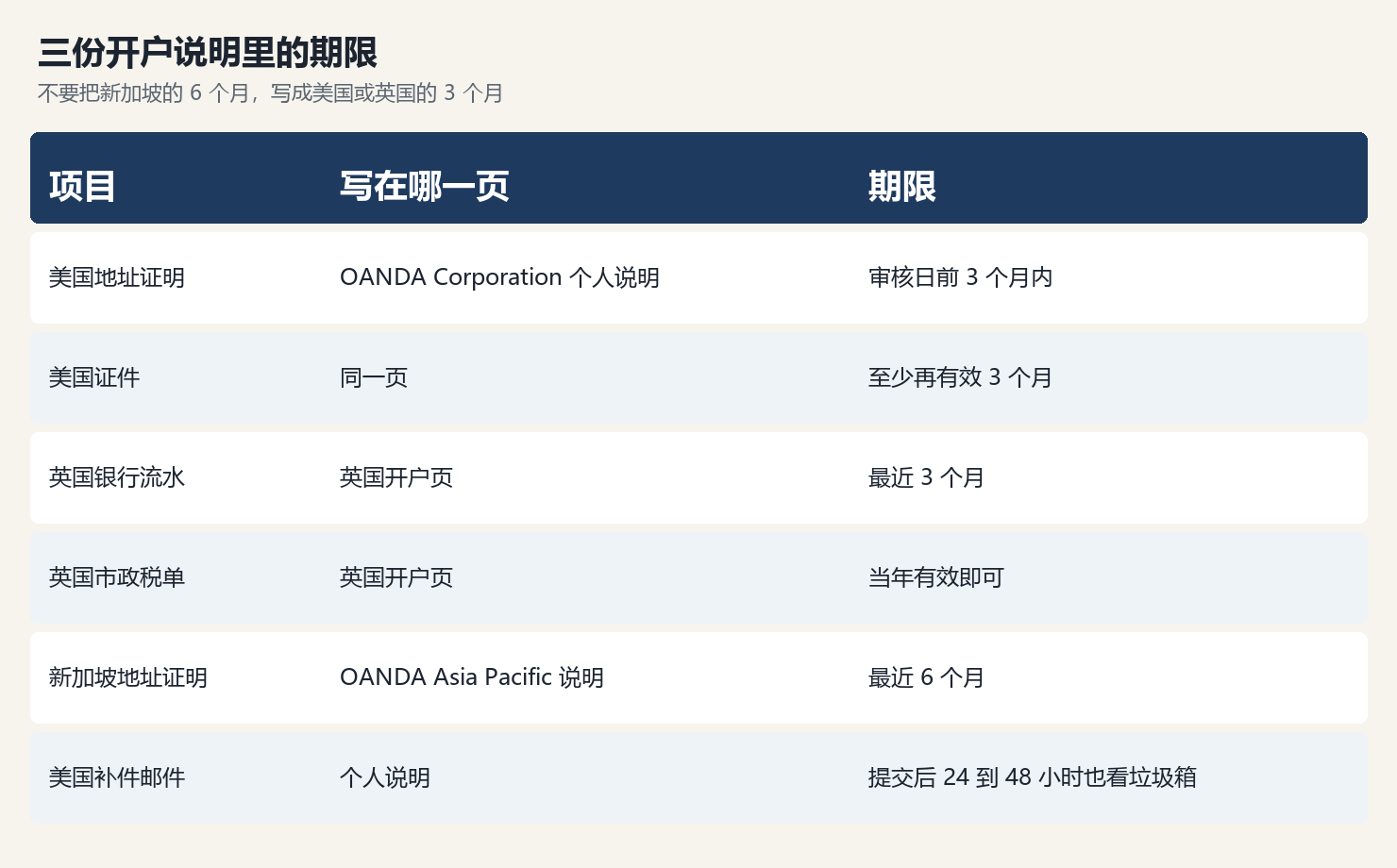
Task: Click the 项目 column header
Action: (82, 186)
